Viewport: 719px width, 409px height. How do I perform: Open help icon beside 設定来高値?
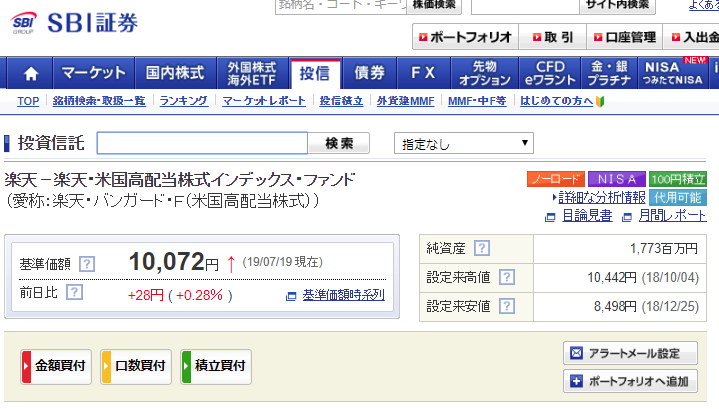click(507, 277)
